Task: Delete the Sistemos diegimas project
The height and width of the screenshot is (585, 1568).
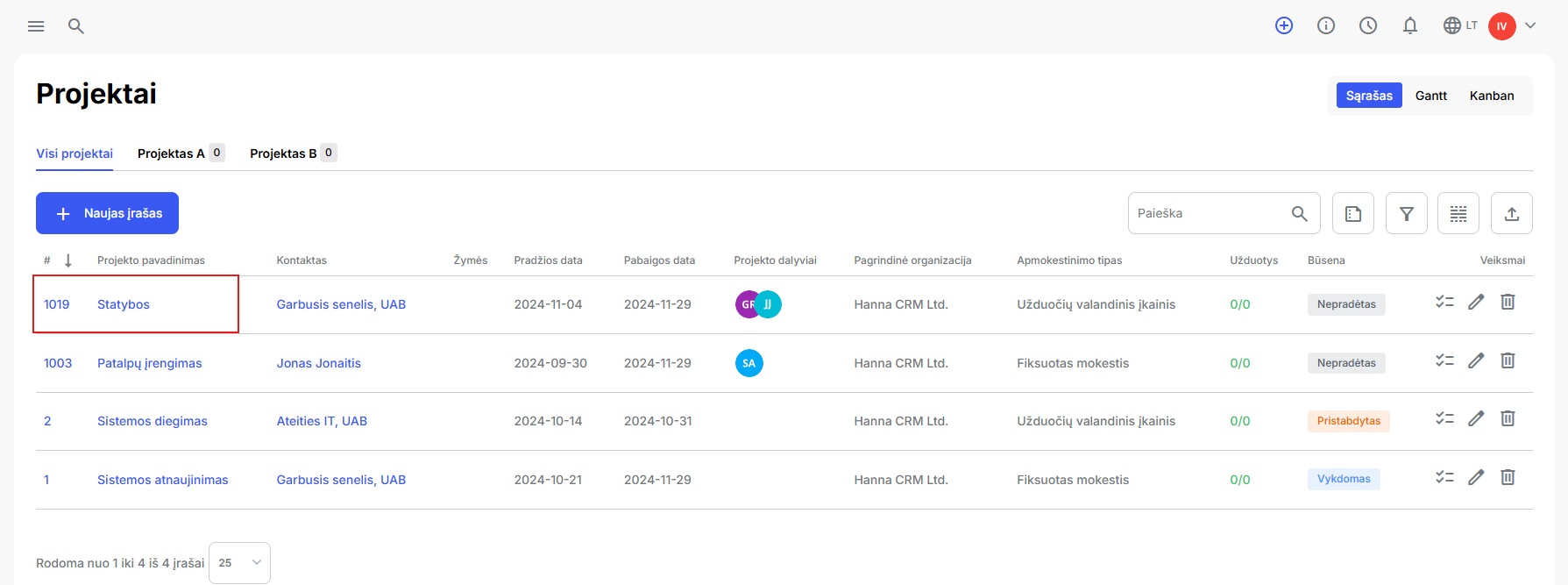Action: (1508, 418)
